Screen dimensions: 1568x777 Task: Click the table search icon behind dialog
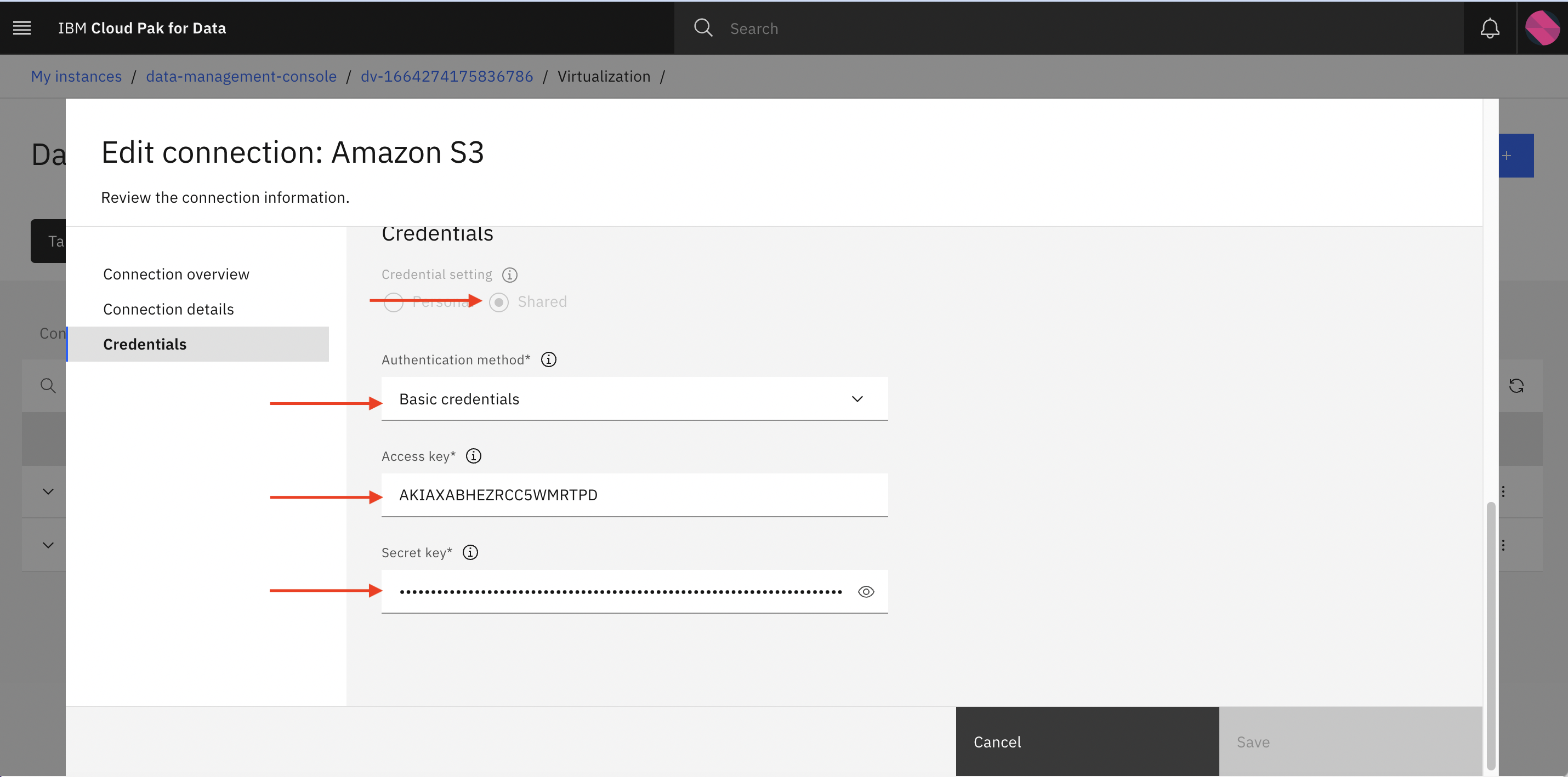pos(48,386)
